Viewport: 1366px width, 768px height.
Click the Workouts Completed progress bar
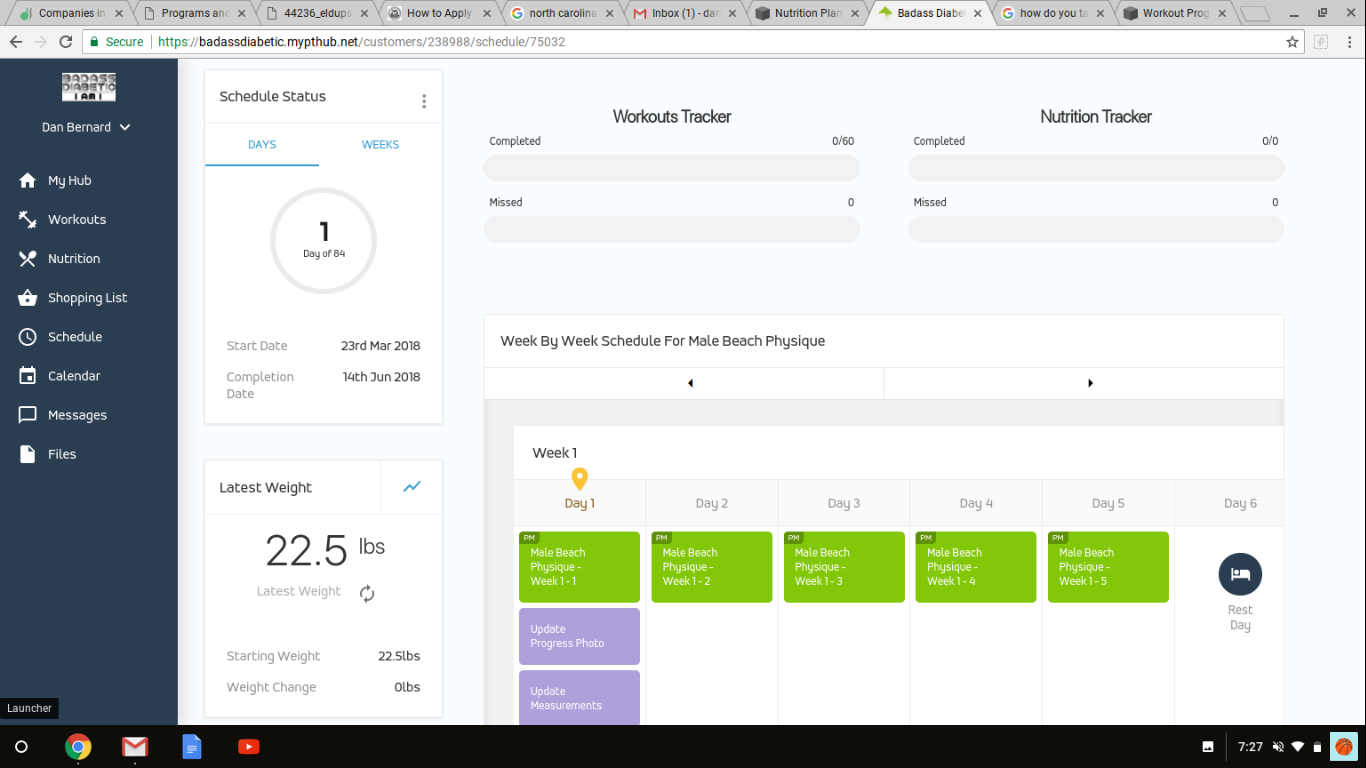coord(672,168)
